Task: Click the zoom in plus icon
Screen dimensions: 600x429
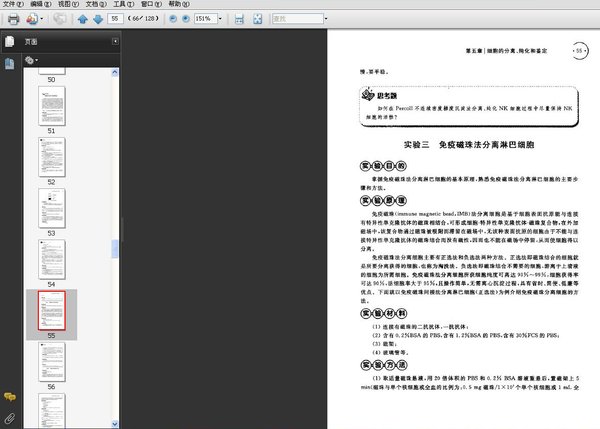Action: [x=185, y=19]
